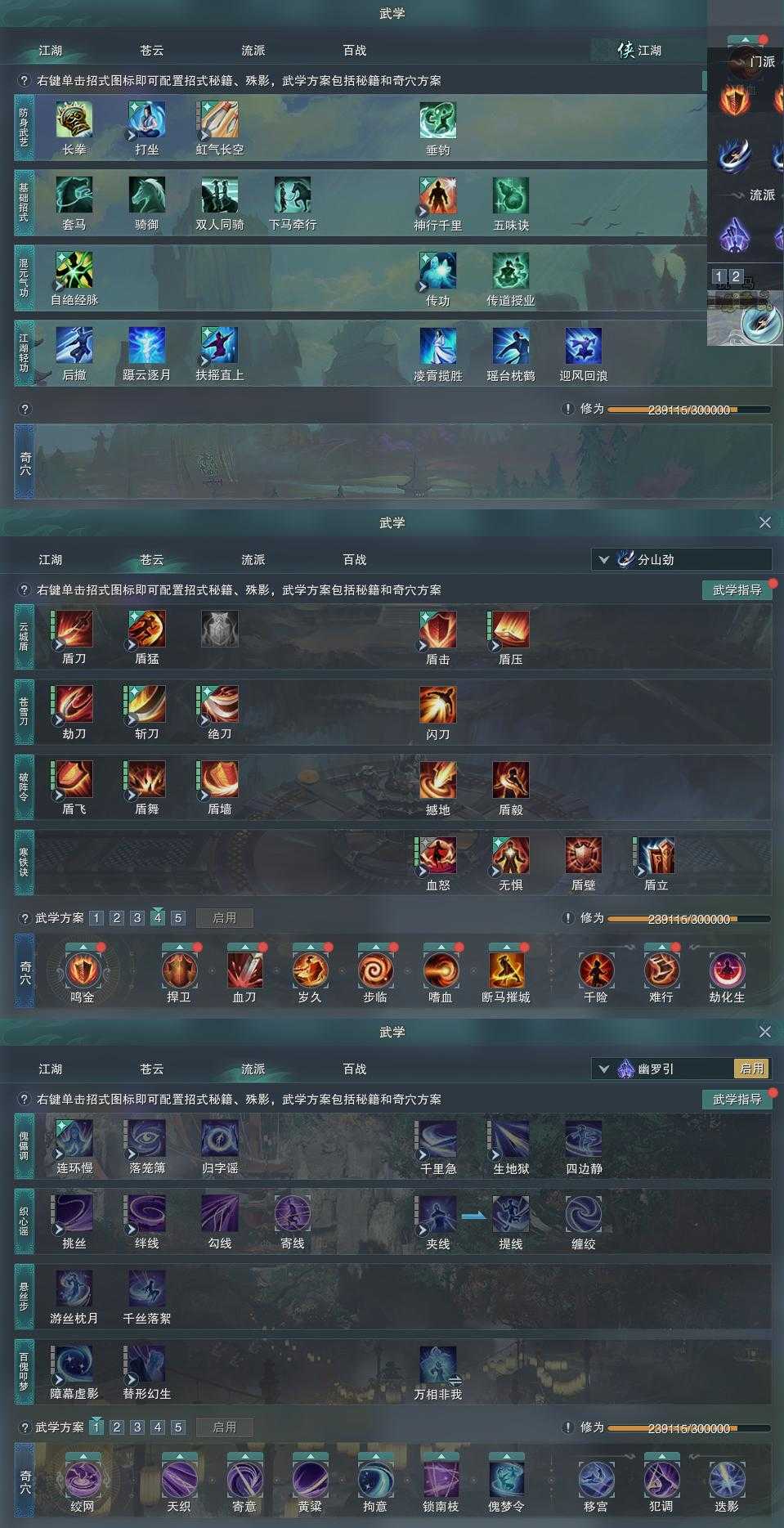Select scheme 3 in the 幽罗引 panel
The image size is (784, 1528).
(137, 1427)
